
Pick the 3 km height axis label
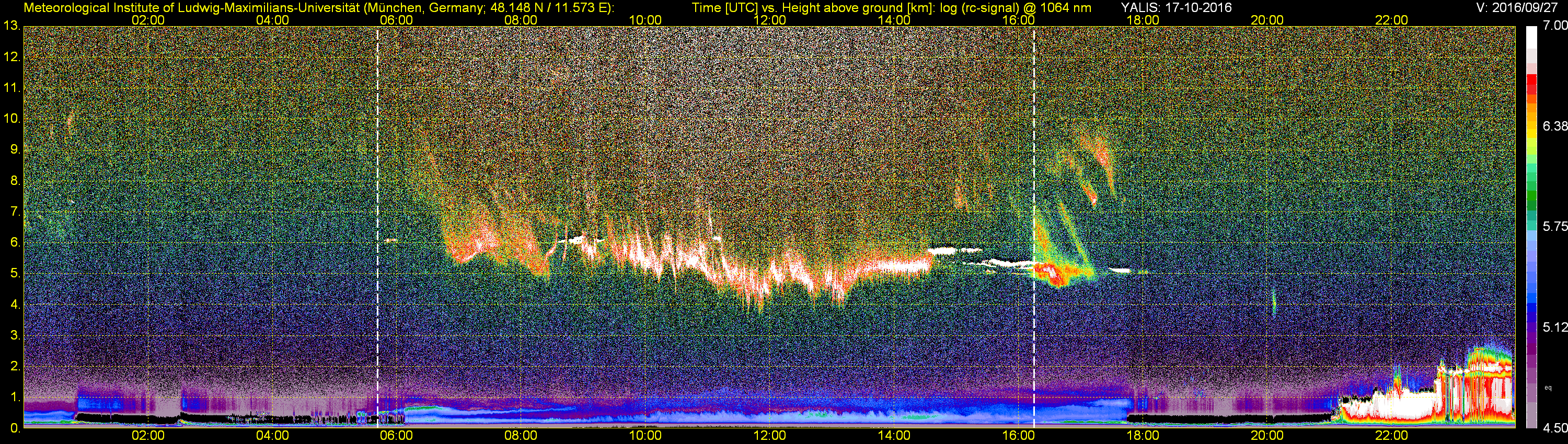click(x=15, y=335)
